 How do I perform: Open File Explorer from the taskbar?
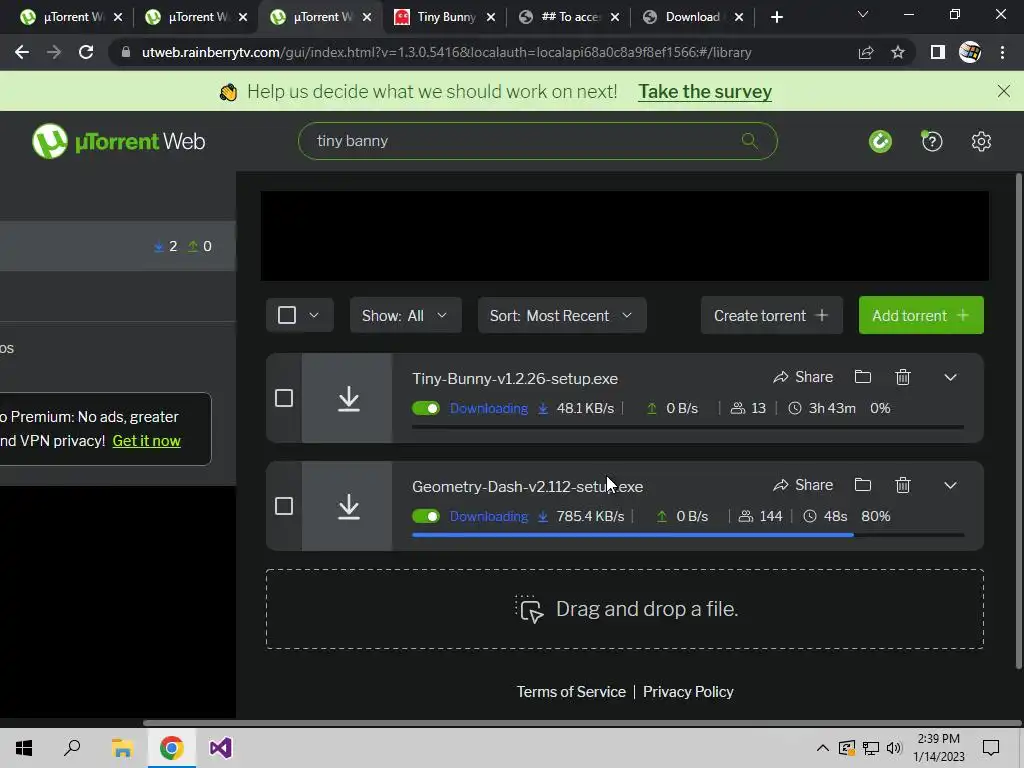click(122, 748)
